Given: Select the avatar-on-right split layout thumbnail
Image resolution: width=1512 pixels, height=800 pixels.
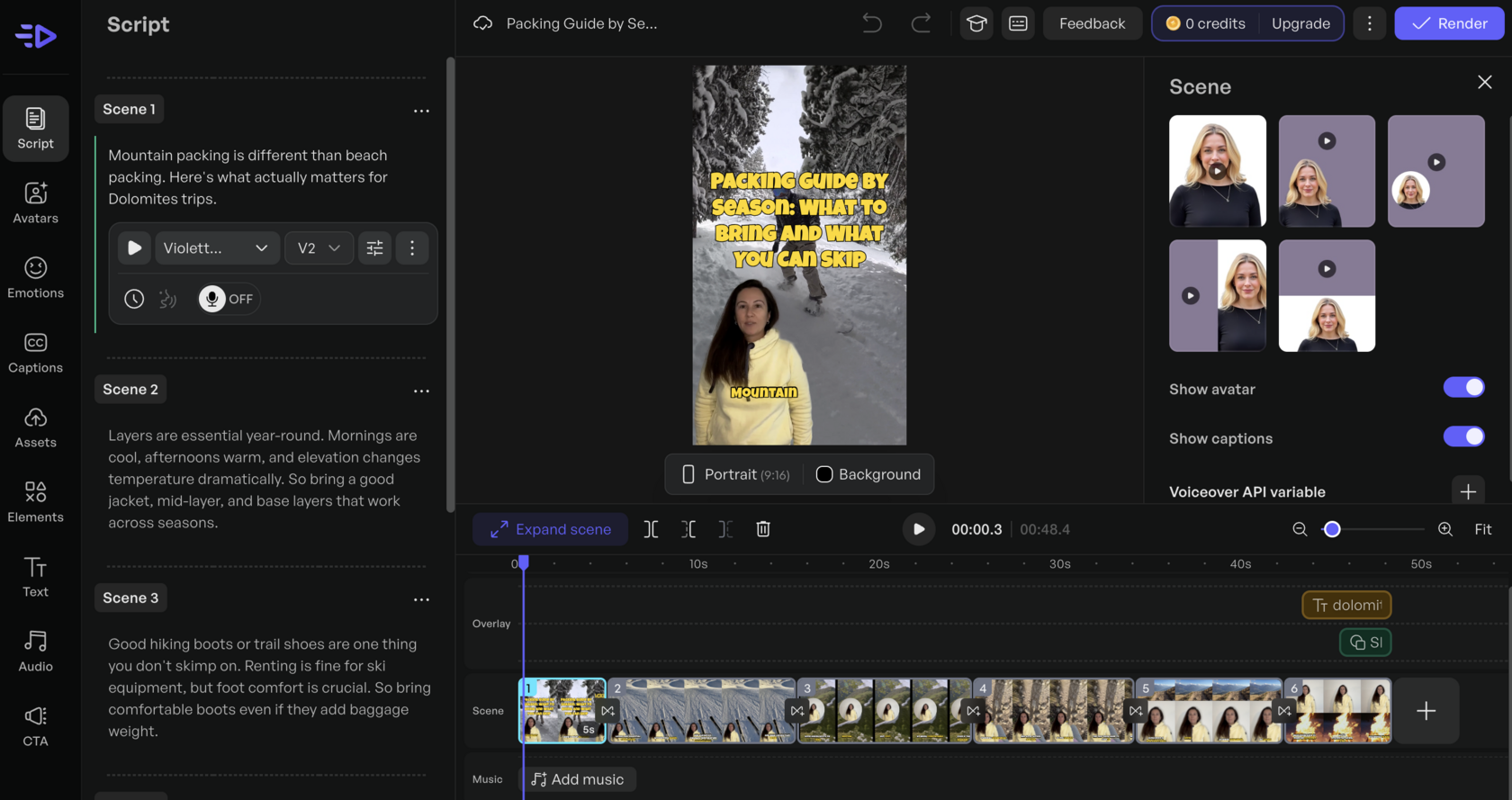Looking at the screenshot, I should click(1217, 295).
